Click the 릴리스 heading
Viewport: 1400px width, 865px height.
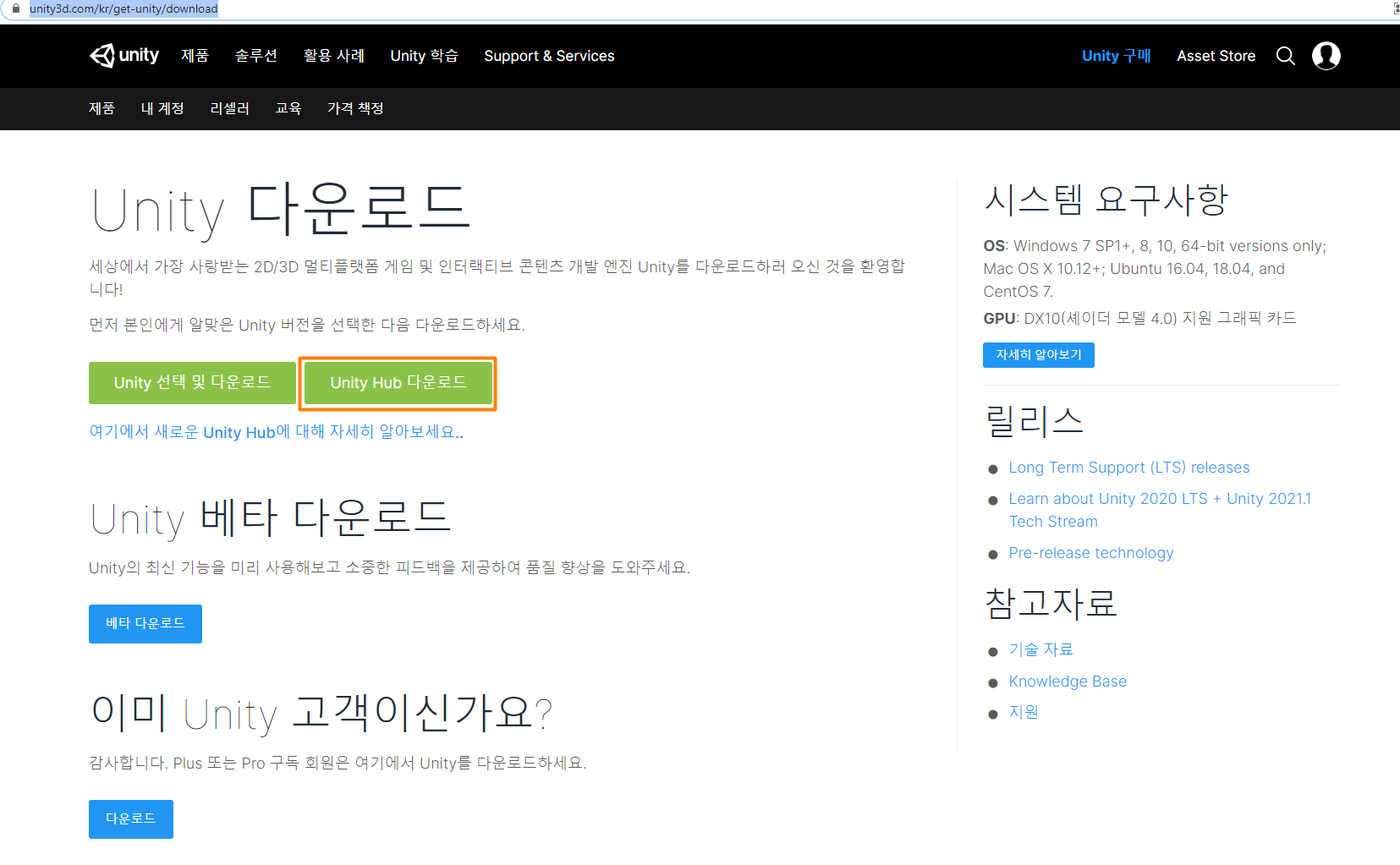pyautogui.click(x=1034, y=421)
